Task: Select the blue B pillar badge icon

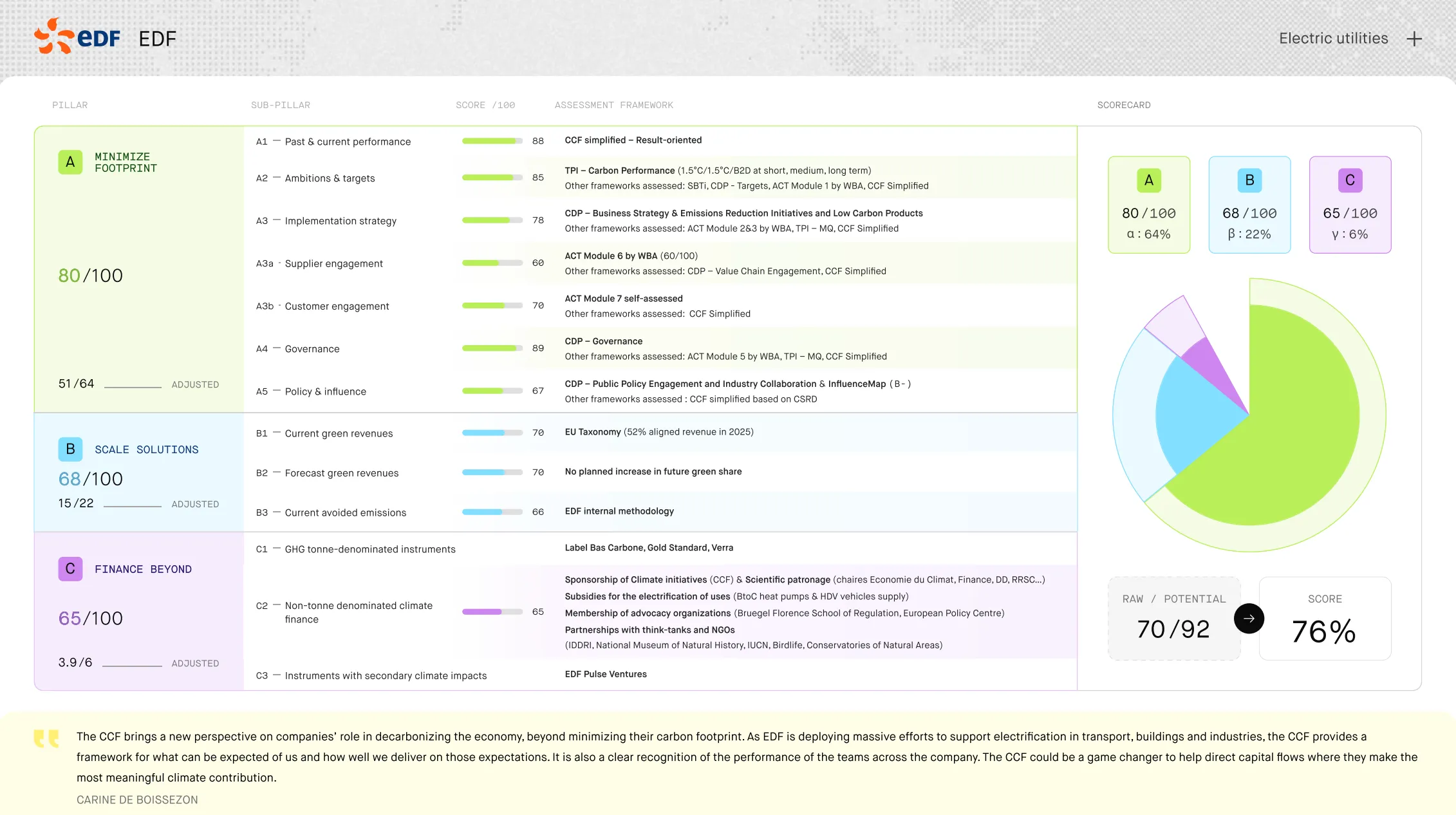Action: point(70,449)
